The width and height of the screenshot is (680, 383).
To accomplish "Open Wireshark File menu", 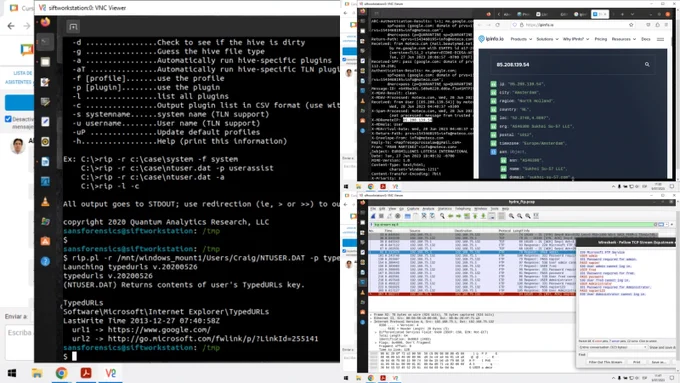I will pos(373,209).
